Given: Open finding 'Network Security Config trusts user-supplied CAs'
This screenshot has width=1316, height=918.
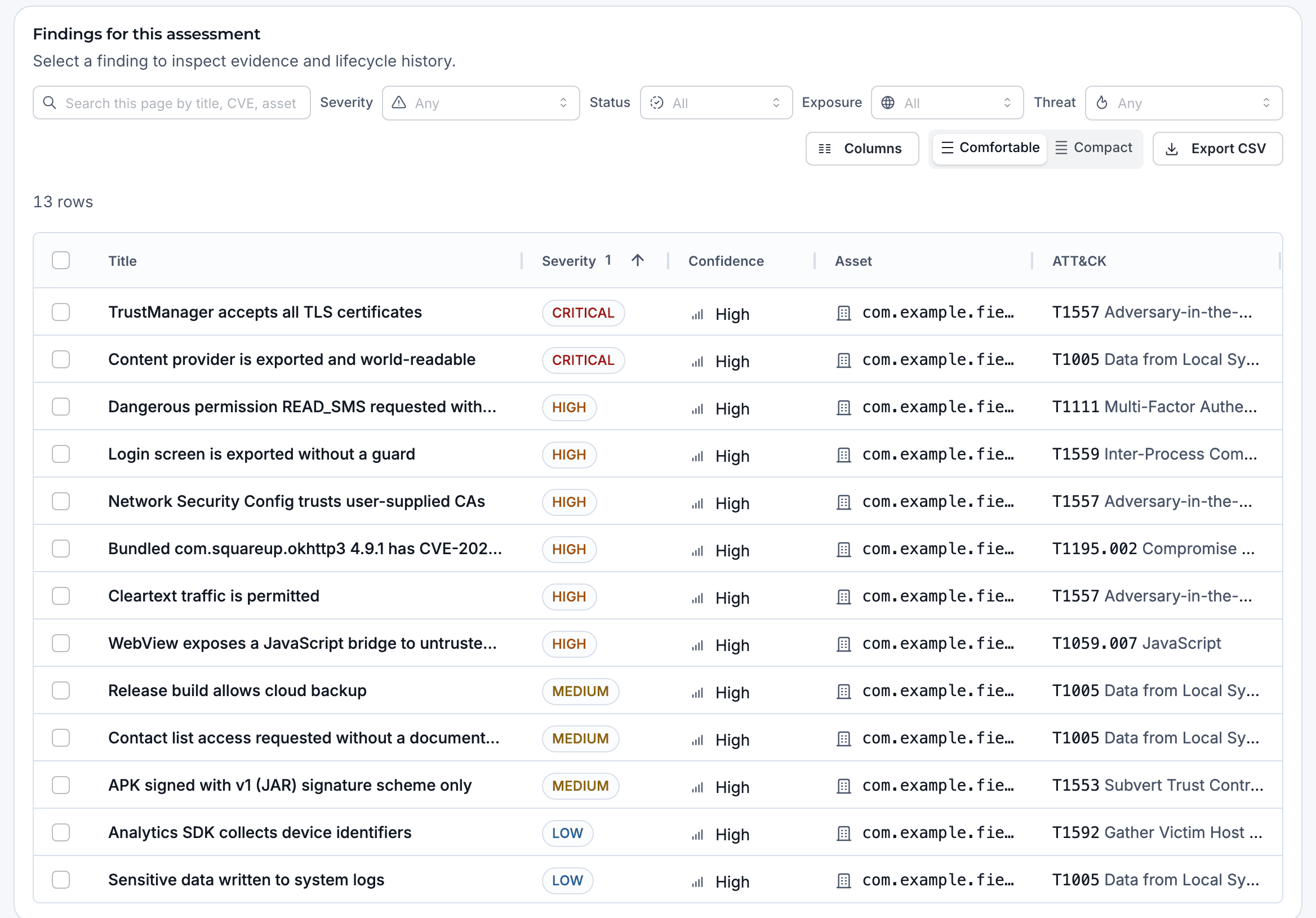Looking at the screenshot, I should (296, 501).
